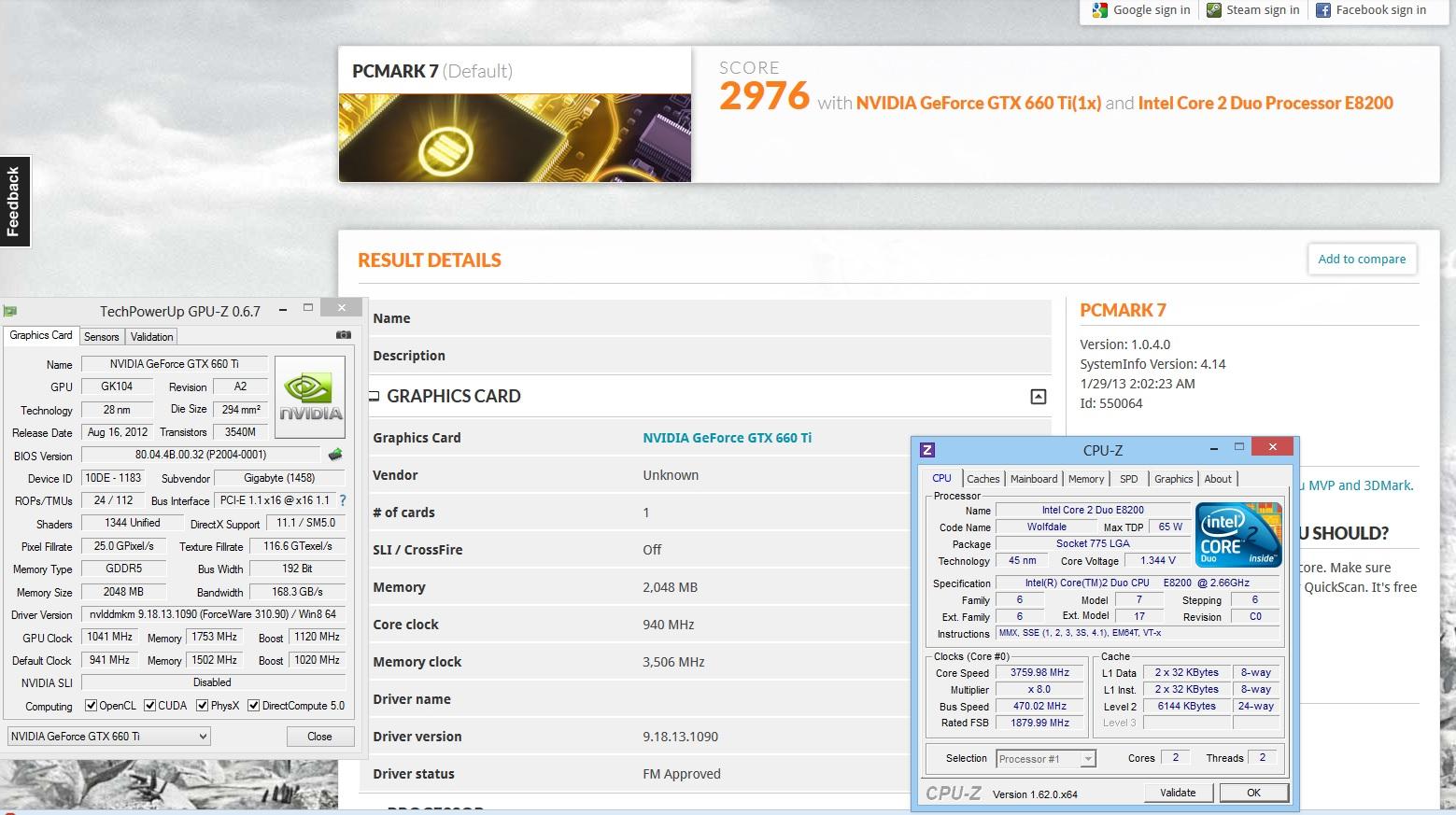Click the Steam sign in icon
The image size is (1456, 815).
click(1213, 10)
